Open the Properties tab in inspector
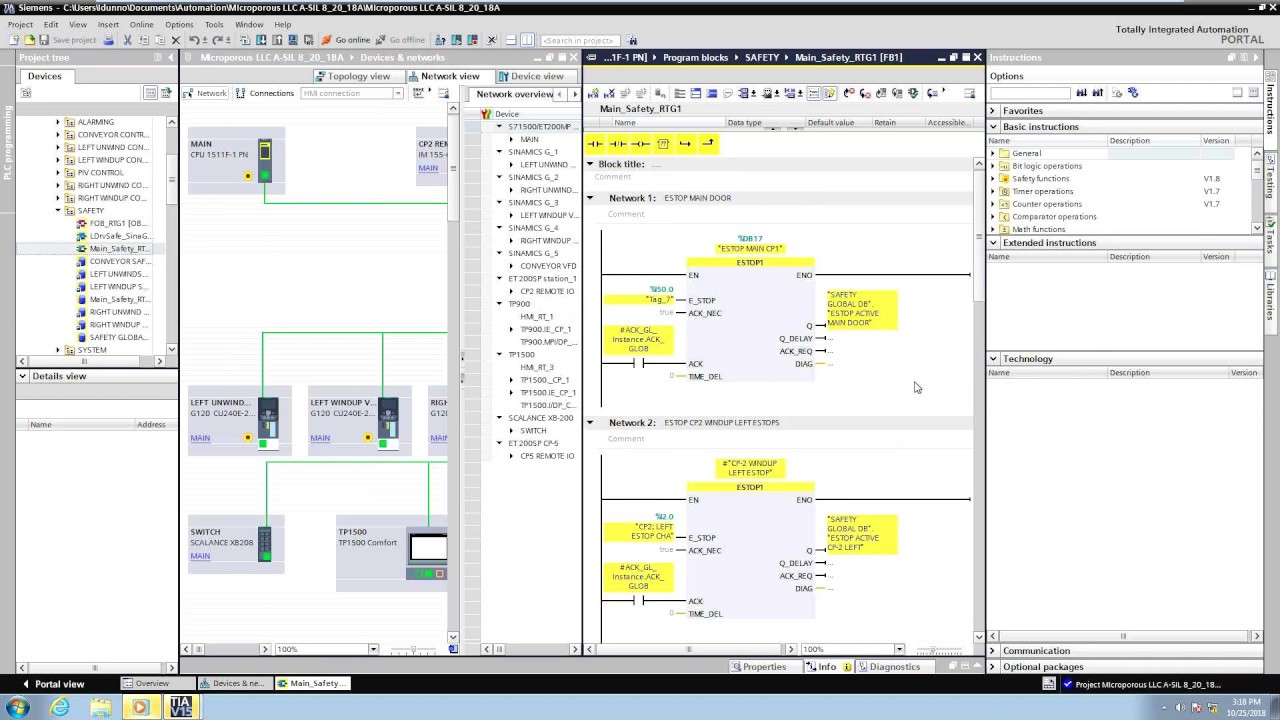 pyautogui.click(x=759, y=667)
